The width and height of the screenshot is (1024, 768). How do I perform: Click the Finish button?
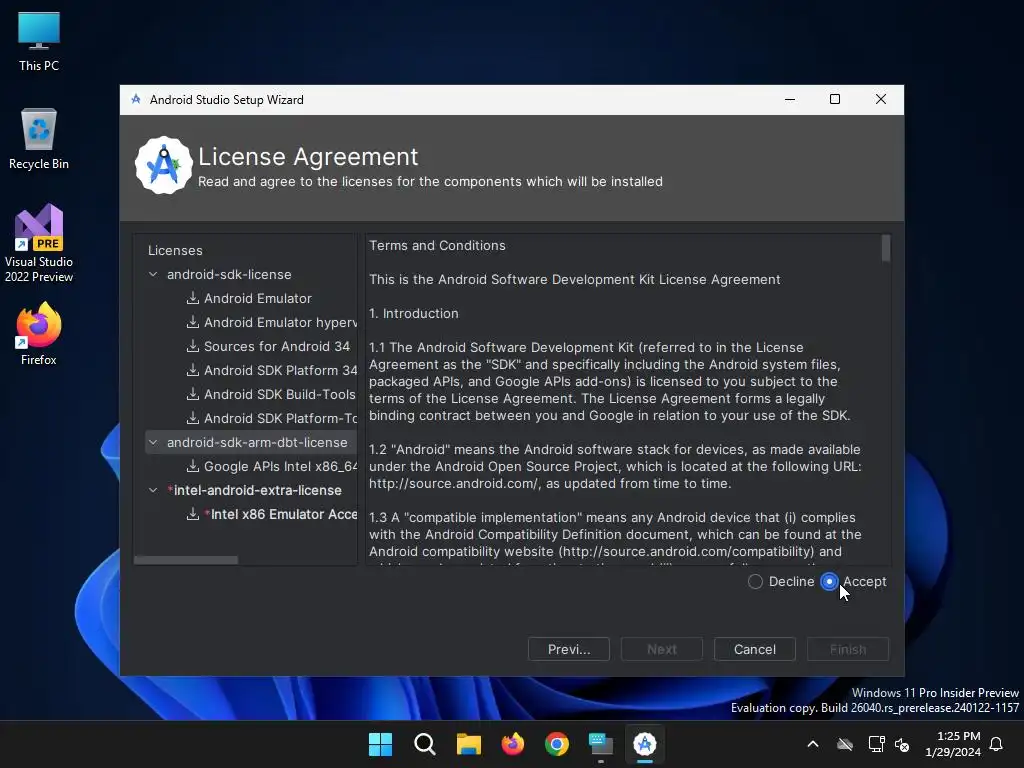(x=848, y=649)
